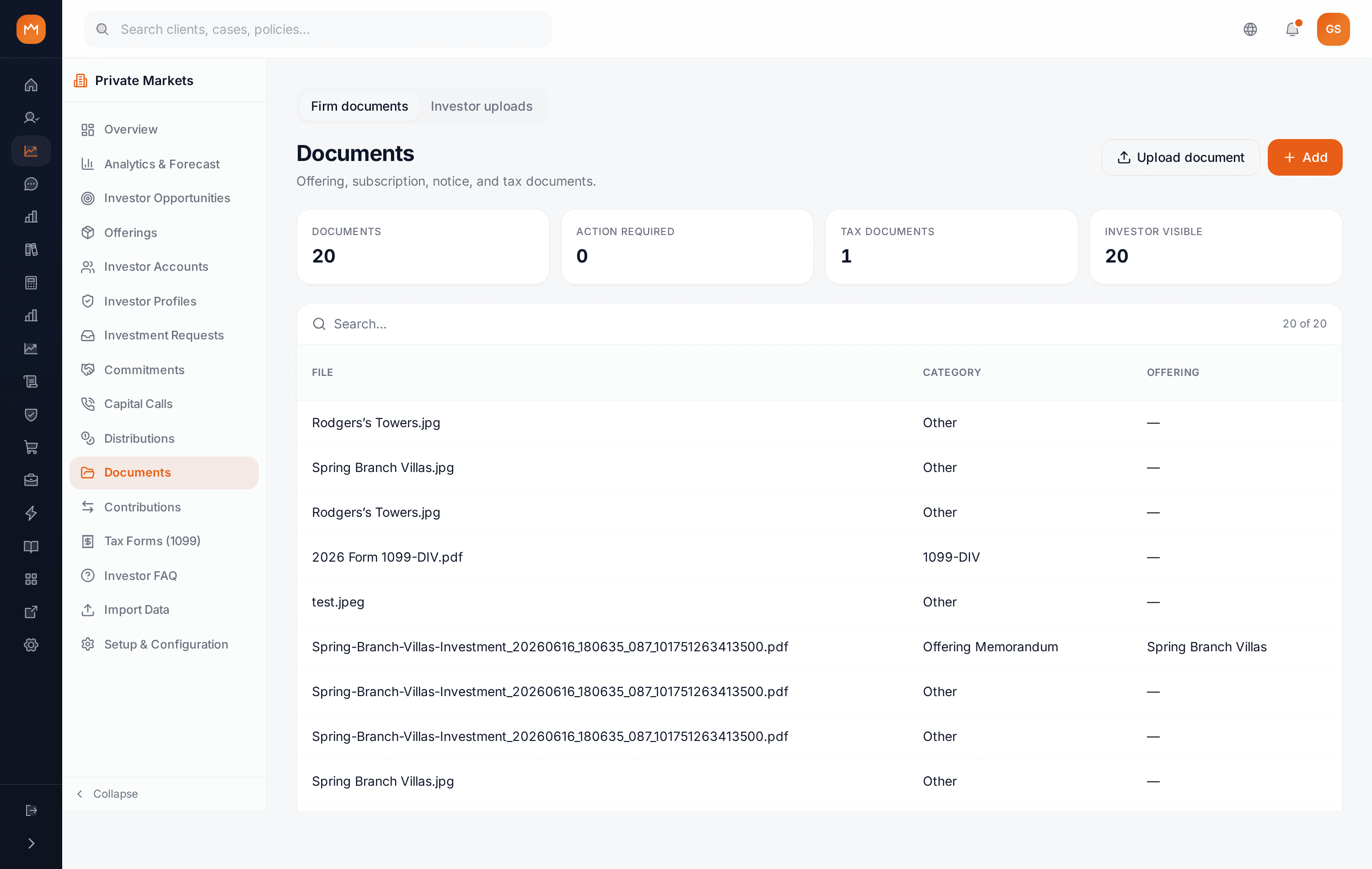Open the open-book icon in rail
1372x869 pixels.
pyautogui.click(x=31, y=546)
